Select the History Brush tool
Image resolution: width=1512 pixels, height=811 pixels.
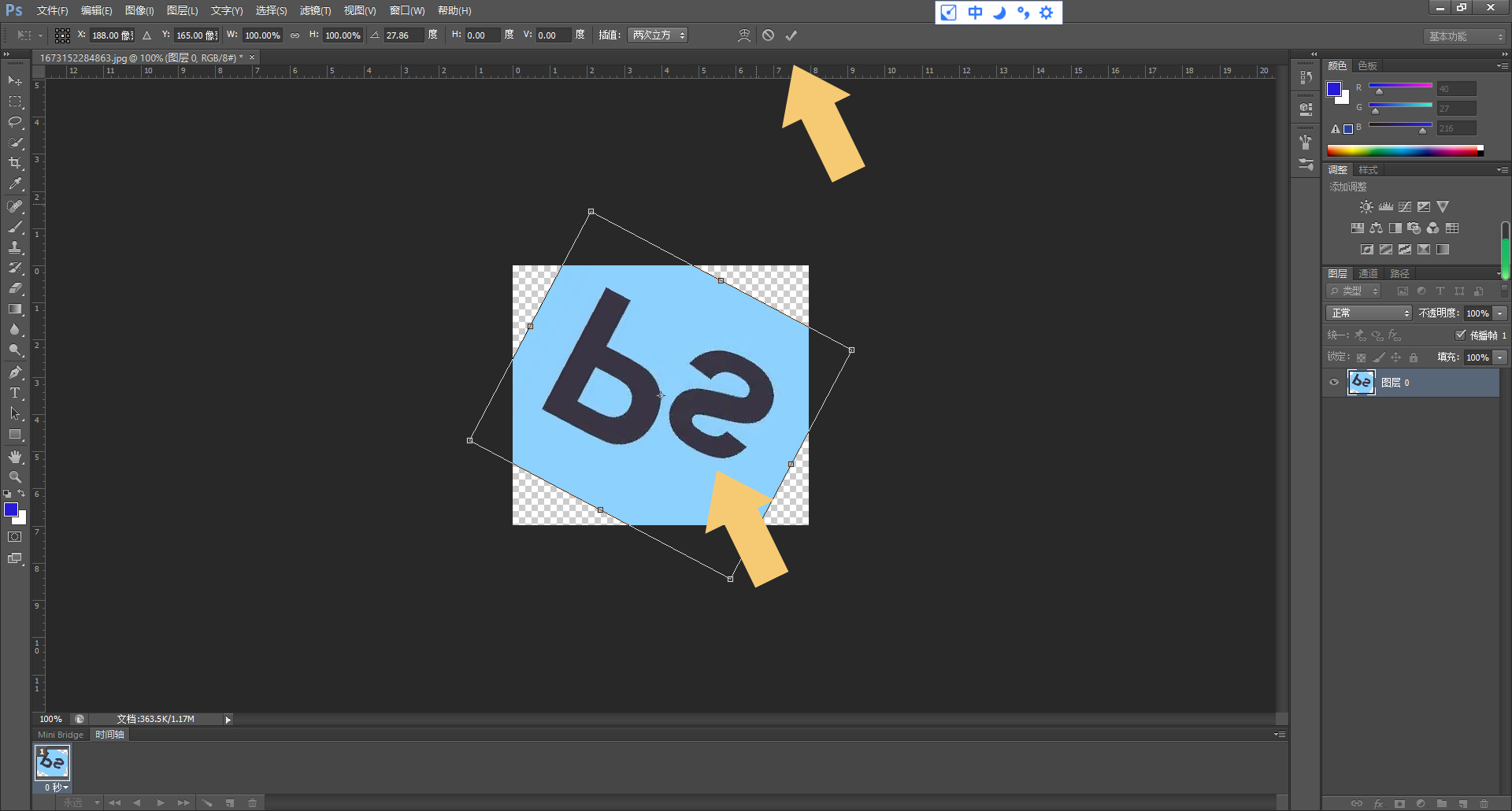15,268
